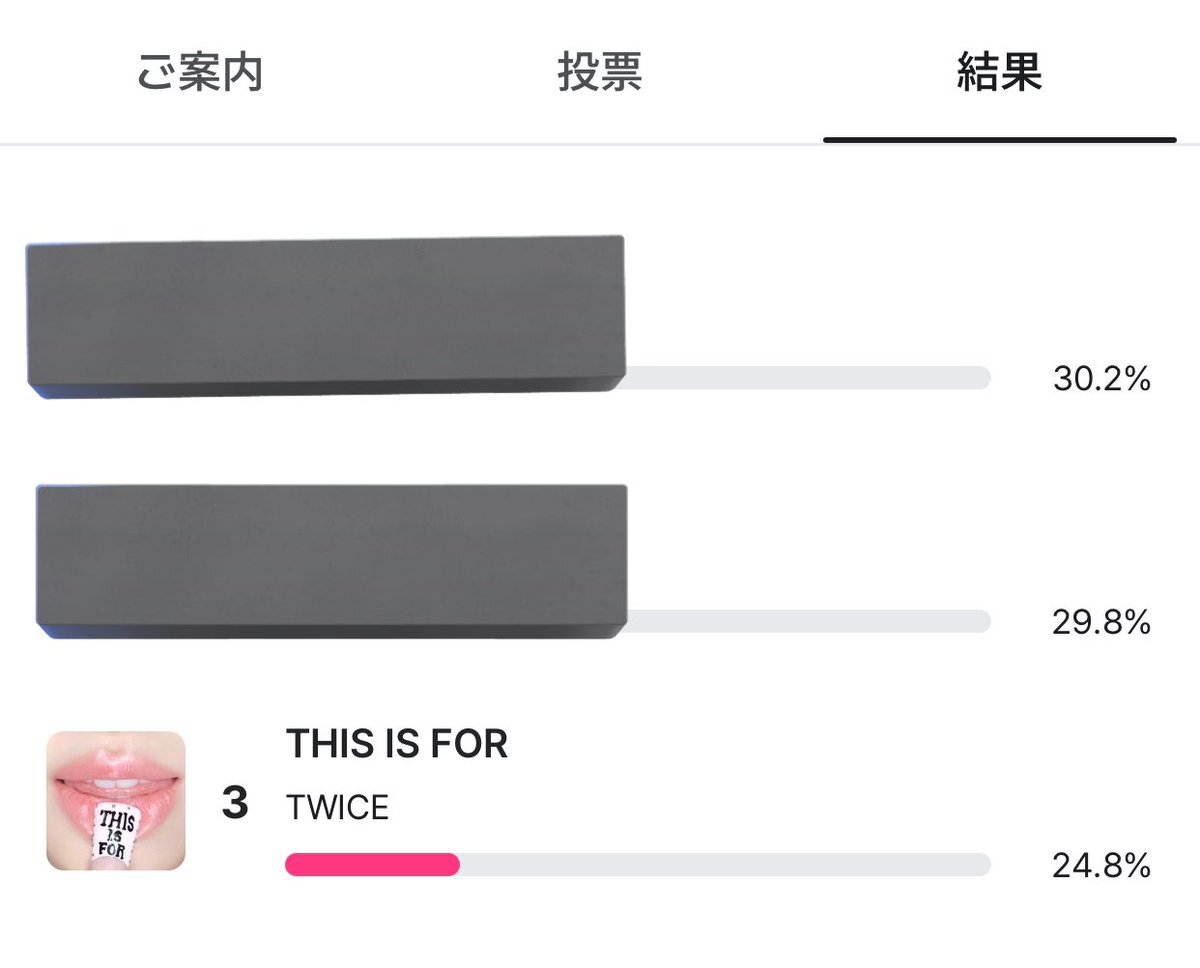
Task: Click the 24.8% result percentage
Action: click(x=1101, y=866)
